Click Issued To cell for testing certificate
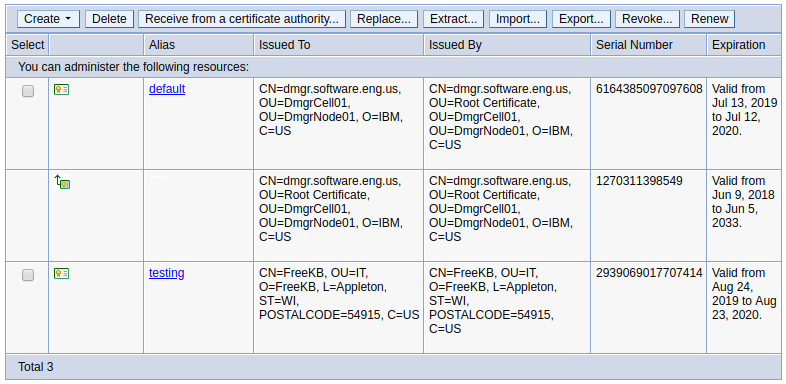The height and width of the screenshot is (384, 786). (x=338, y=307)
